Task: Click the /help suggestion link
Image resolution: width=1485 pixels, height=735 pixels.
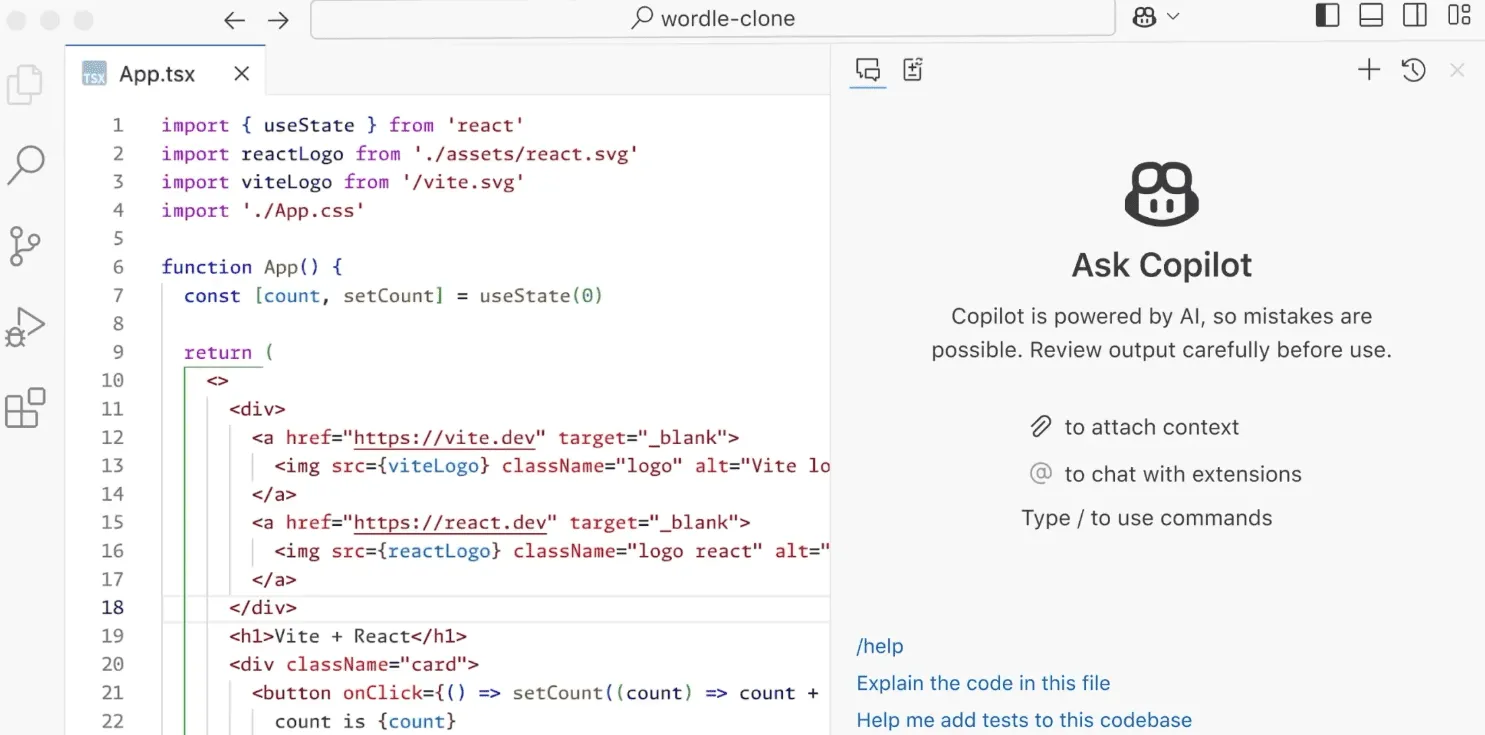Action: click(x=880, y=646)
